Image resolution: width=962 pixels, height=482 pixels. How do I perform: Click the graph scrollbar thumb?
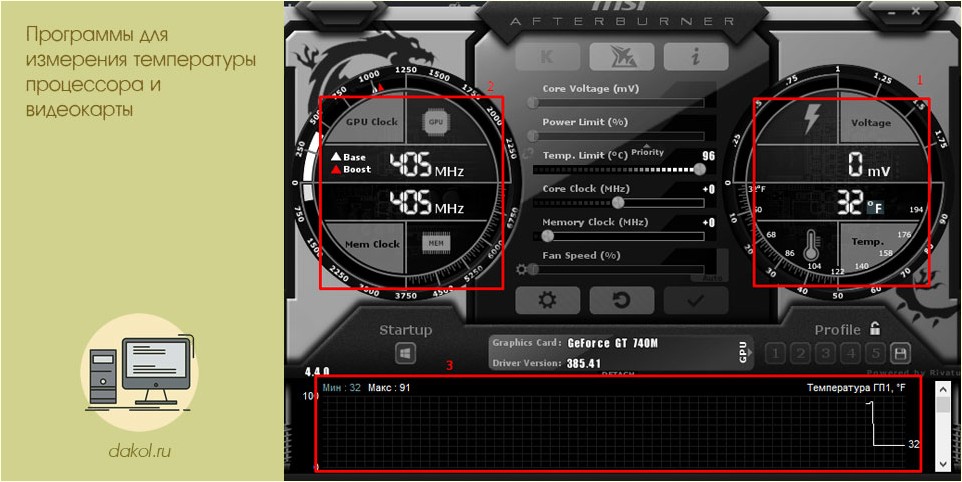tap(943, 405)
